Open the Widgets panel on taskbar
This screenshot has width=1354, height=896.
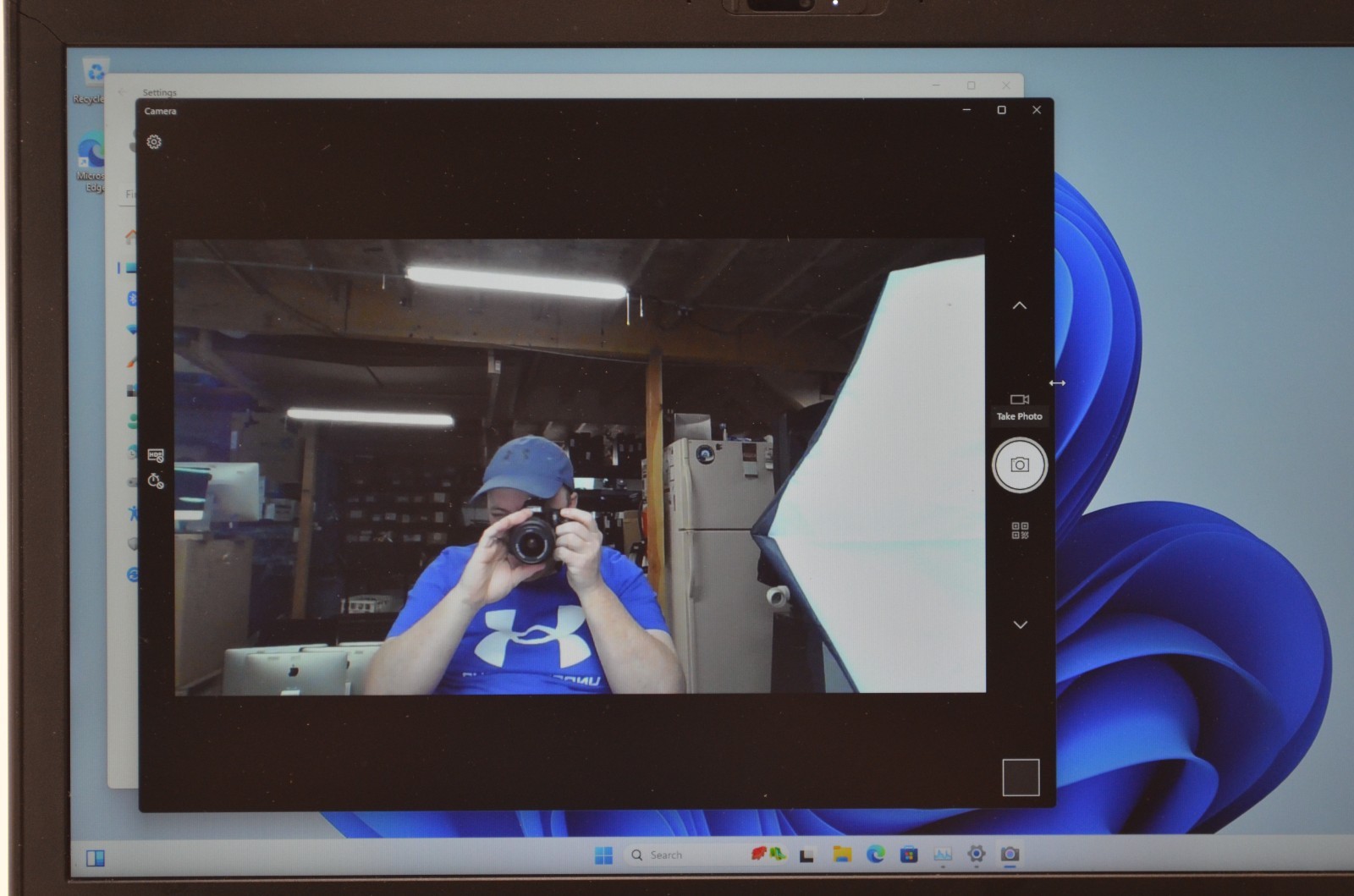pos(96,859)
